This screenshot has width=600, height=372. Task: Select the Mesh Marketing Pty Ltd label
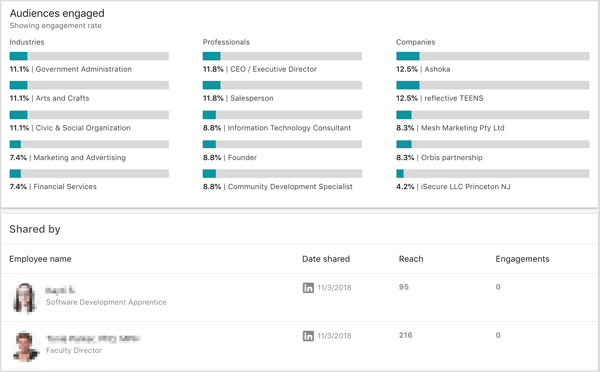[x=463, y=128]
